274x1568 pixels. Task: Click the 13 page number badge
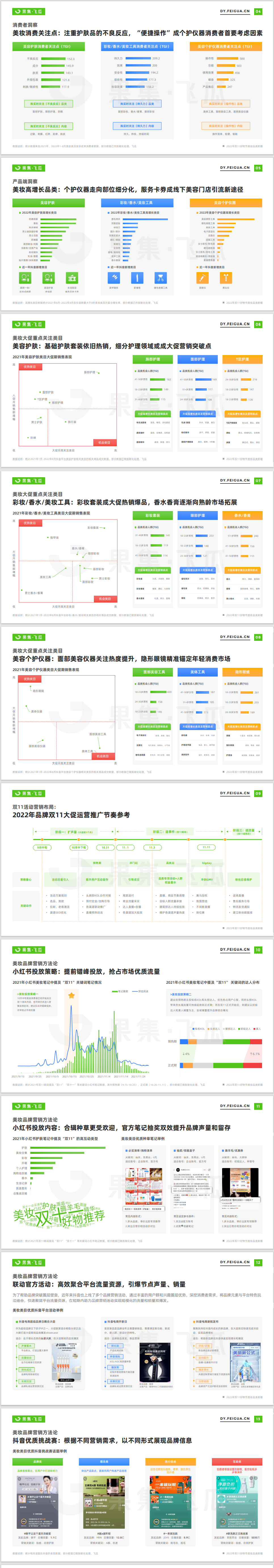(258, 1419)
